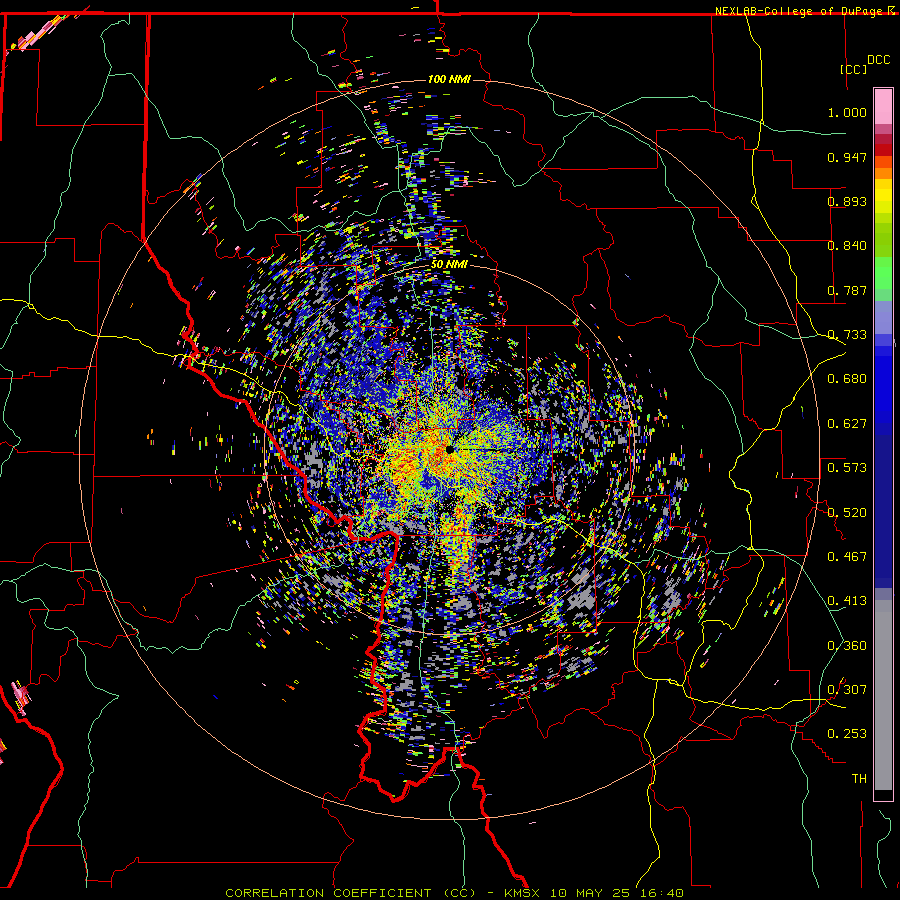
Task: Click the 0.787 color scale value
Action: (x=847, y=290)
